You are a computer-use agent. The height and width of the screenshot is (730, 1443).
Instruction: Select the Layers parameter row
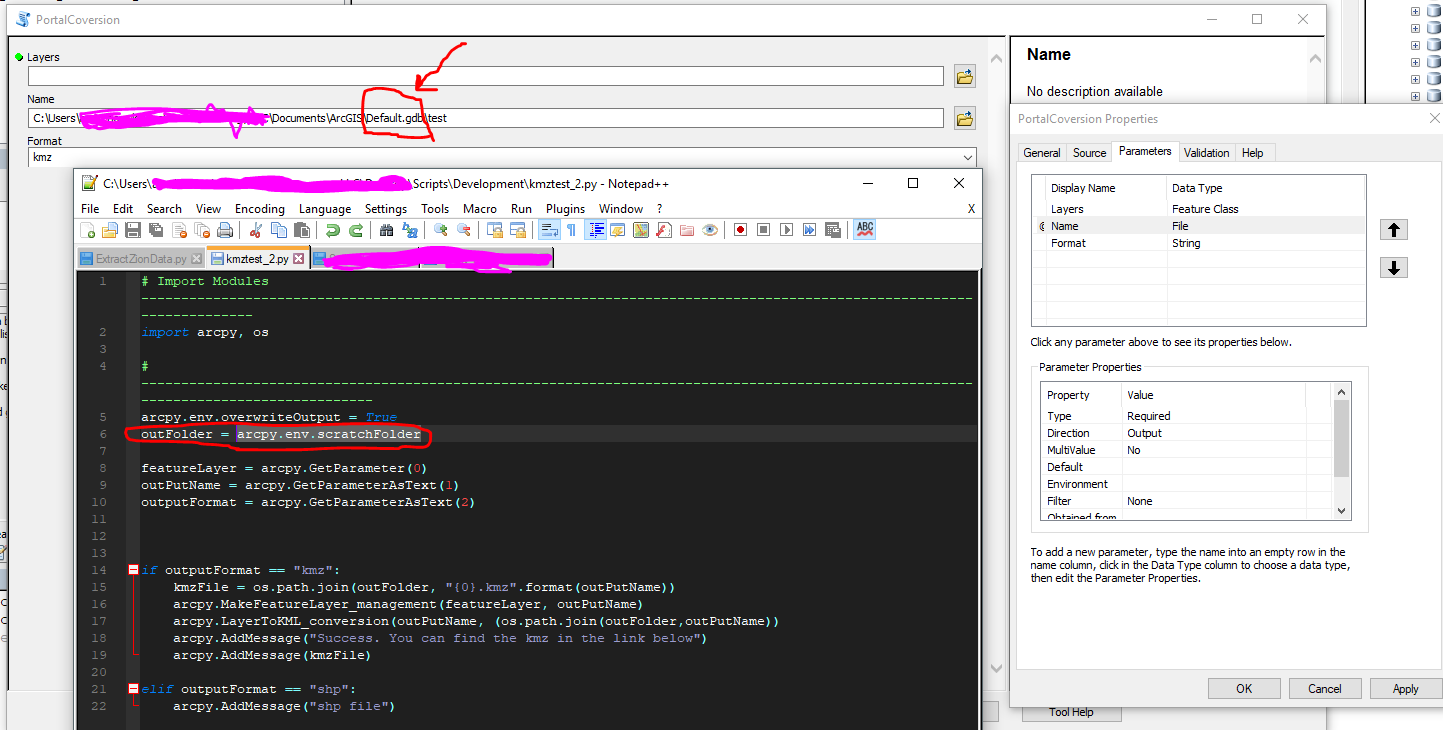1199,209
